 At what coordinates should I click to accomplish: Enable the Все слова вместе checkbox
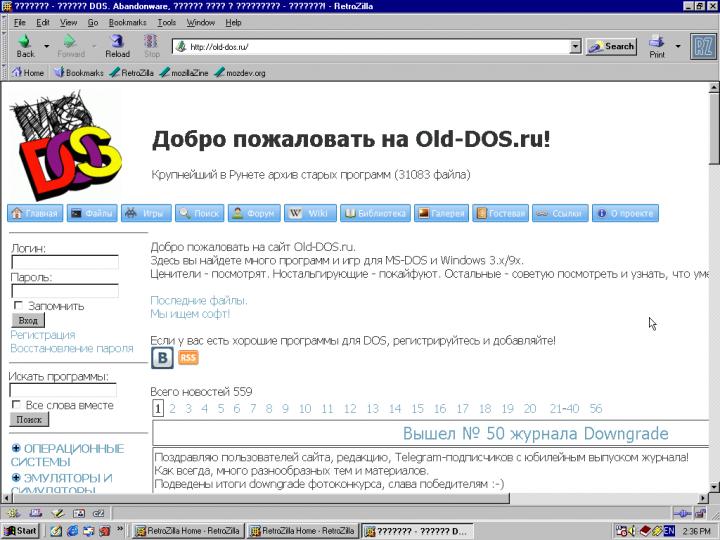16,405
